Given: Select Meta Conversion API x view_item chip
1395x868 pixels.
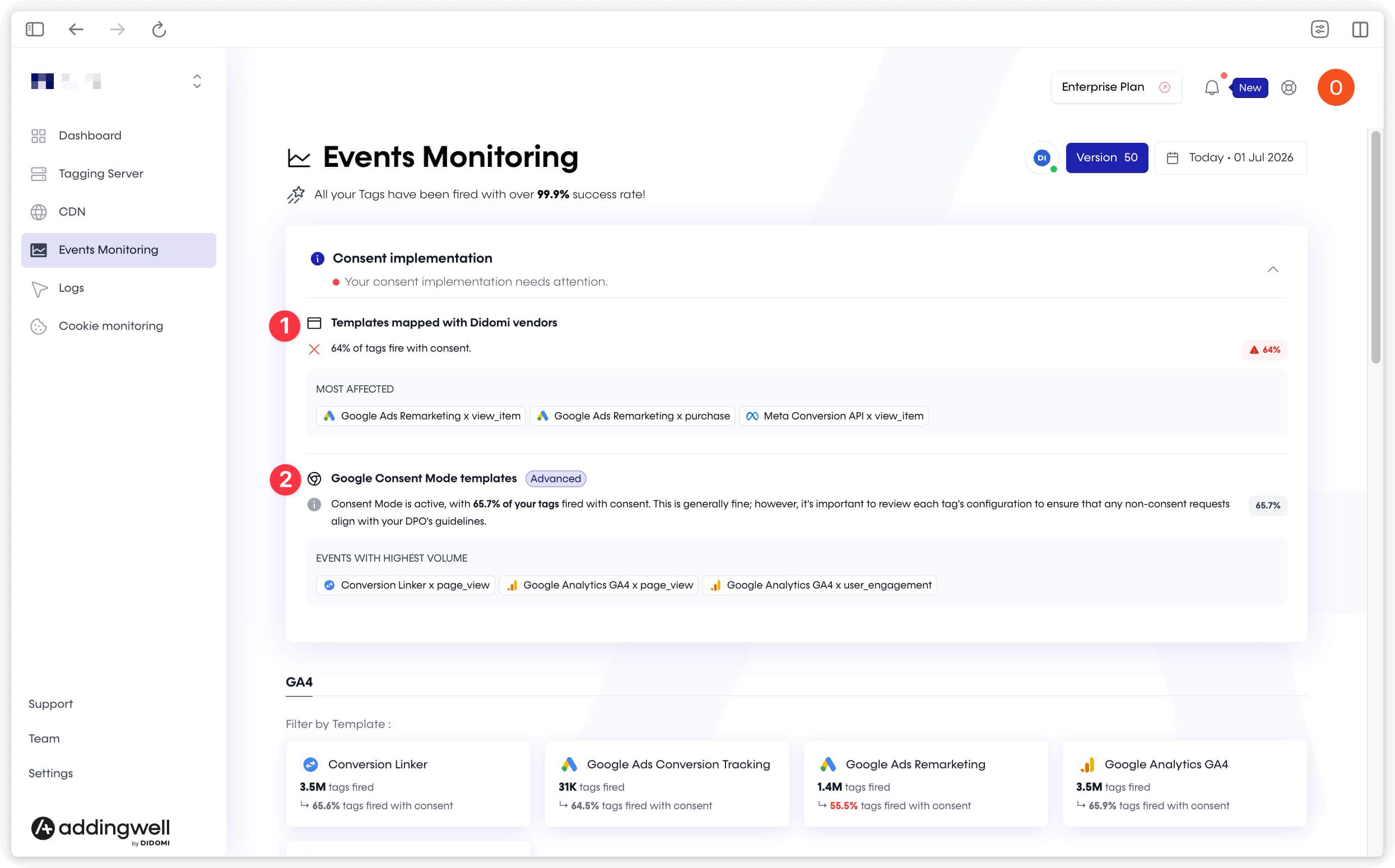Looking at the screenshot, I should tap(833, 416).
